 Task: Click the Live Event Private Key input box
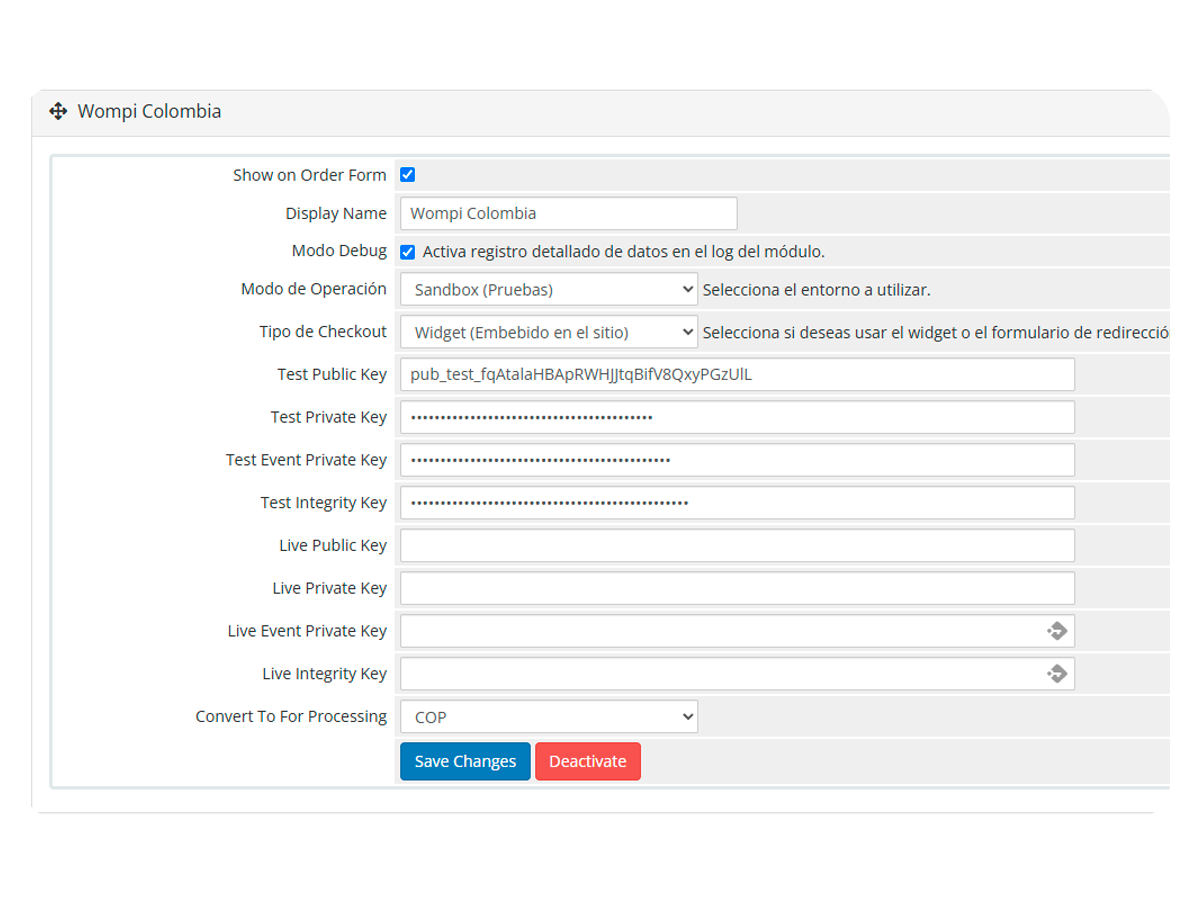coord(700,631)
